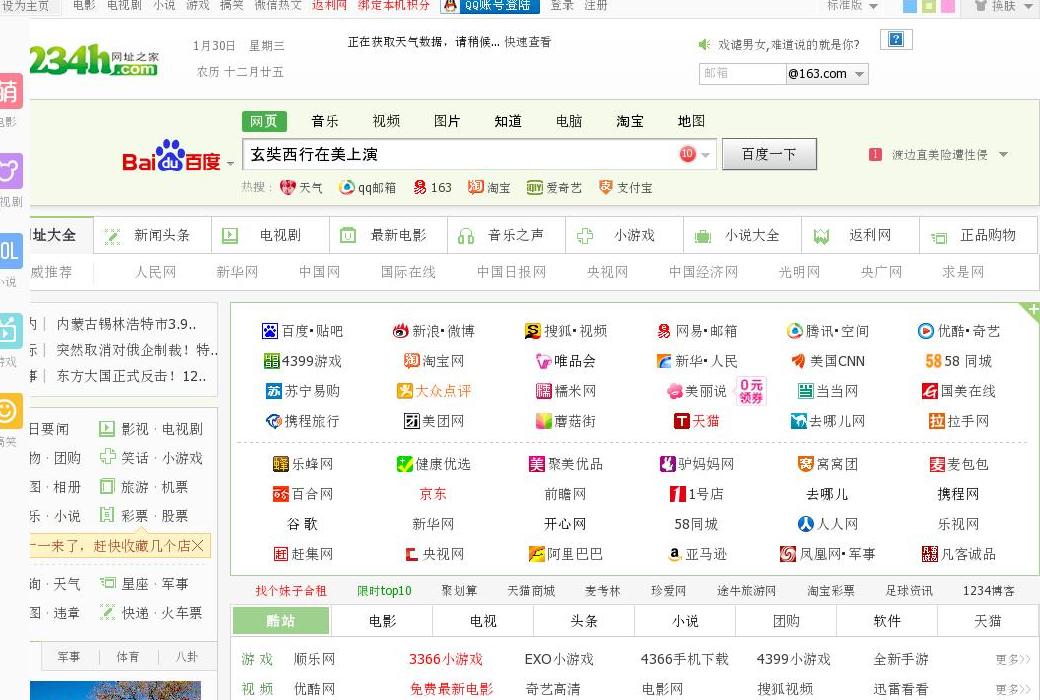The image size is (1040, 700).
Task: Open the pink 萌 sidebar icon
Action: point(11,91)
